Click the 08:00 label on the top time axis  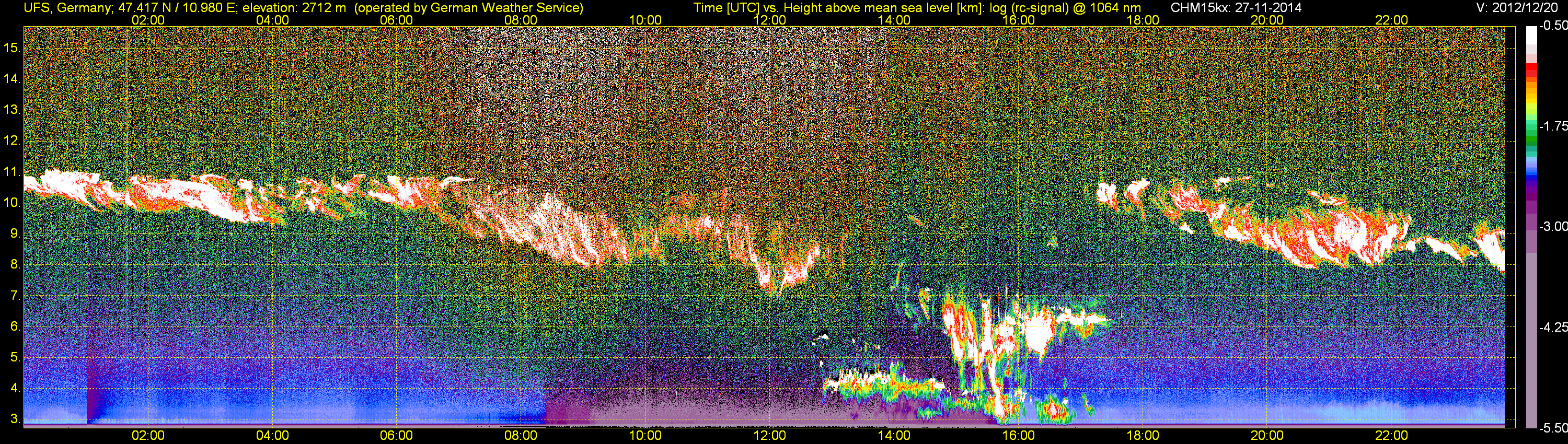(521, 20)
